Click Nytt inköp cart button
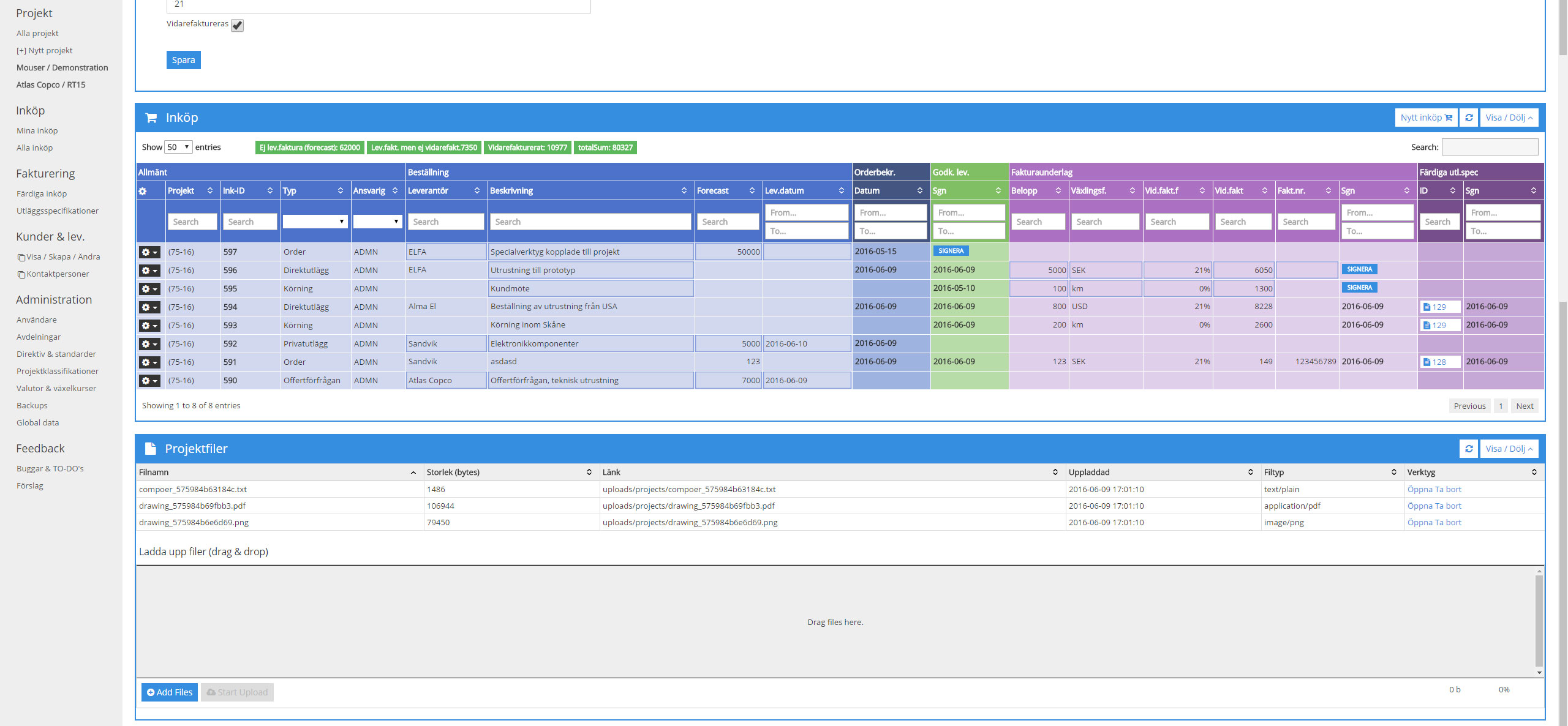This screenshot has width=1568, height=726. pyautogui.click(x=1426, y=118)
